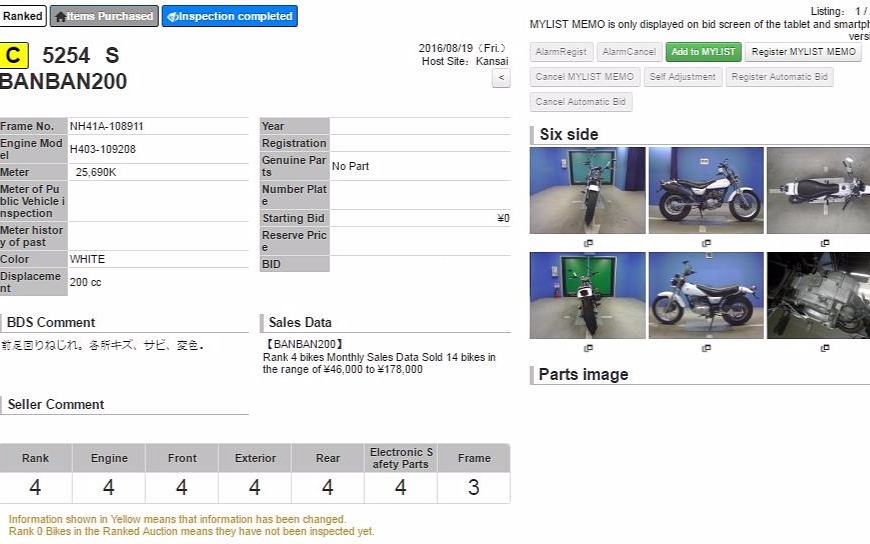
Task: Click the AlarmCancel button
Action: click(x=629, y=52)
